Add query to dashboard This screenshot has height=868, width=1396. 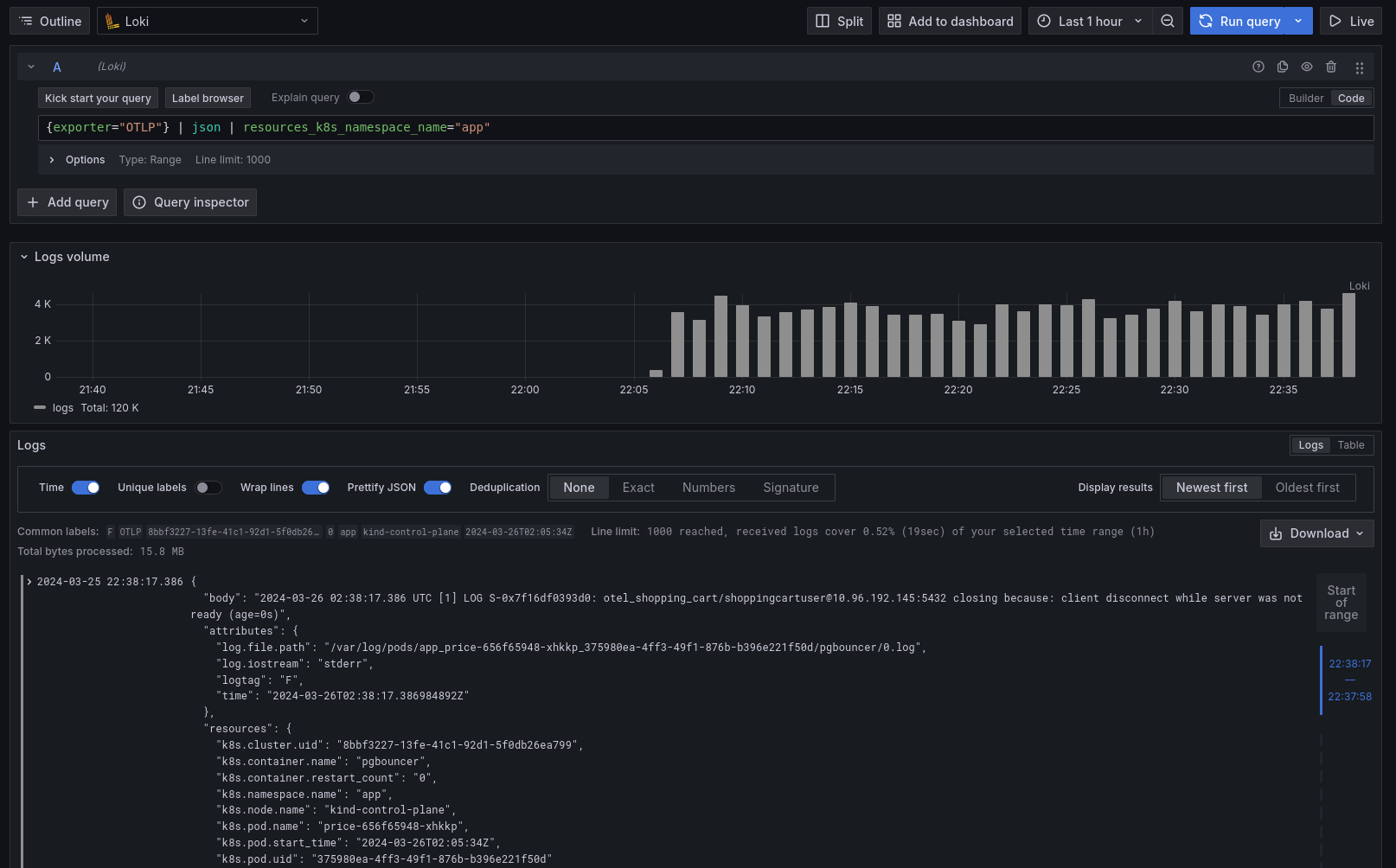click(x=950, y=21)
